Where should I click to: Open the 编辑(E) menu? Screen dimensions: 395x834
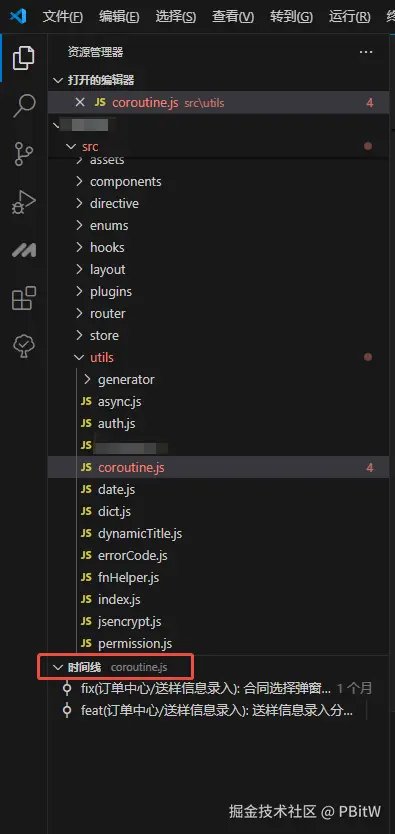pos(119,16)
